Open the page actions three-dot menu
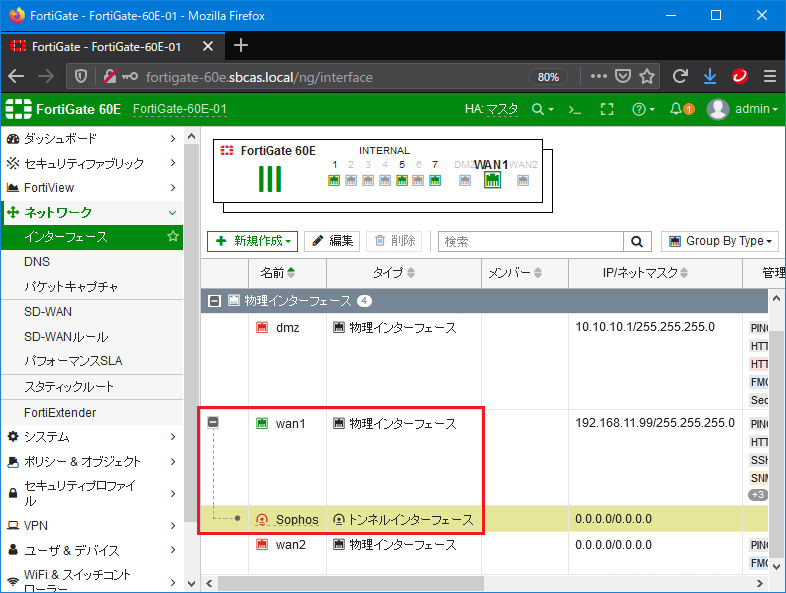This screenshot has height=593, width=786. click(x=599, y=77)
